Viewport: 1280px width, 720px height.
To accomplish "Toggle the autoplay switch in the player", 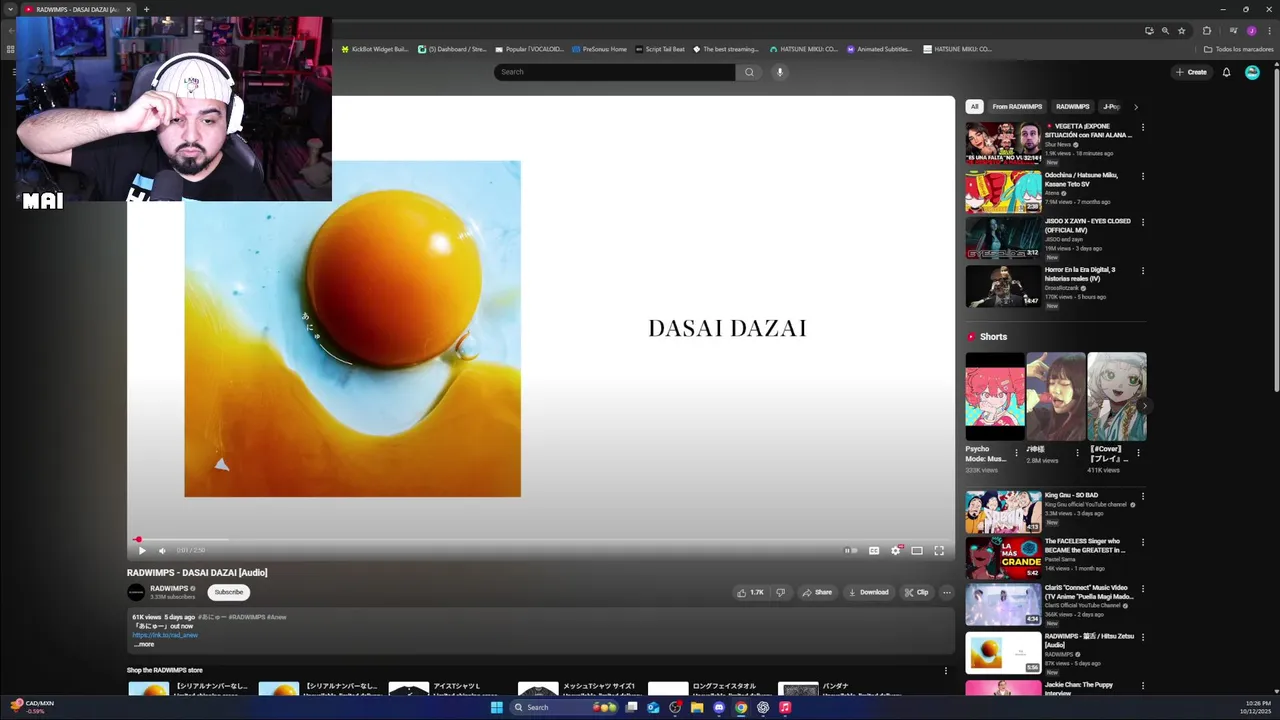I will pyautogui.click(x=851, y=550).
